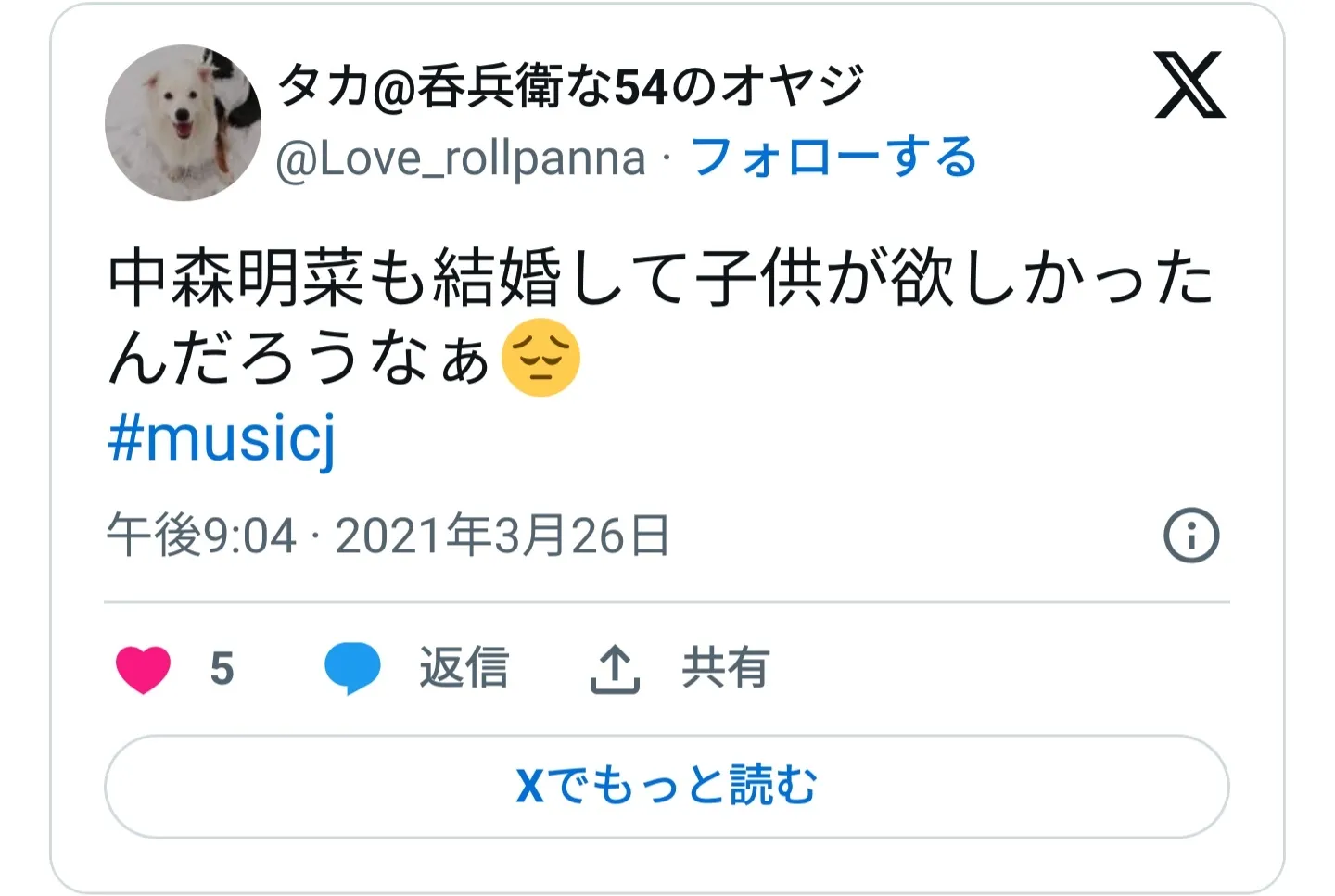Open the 午後9:04 timestamp link
The image size is (1335, 896).
coord(201,536)
